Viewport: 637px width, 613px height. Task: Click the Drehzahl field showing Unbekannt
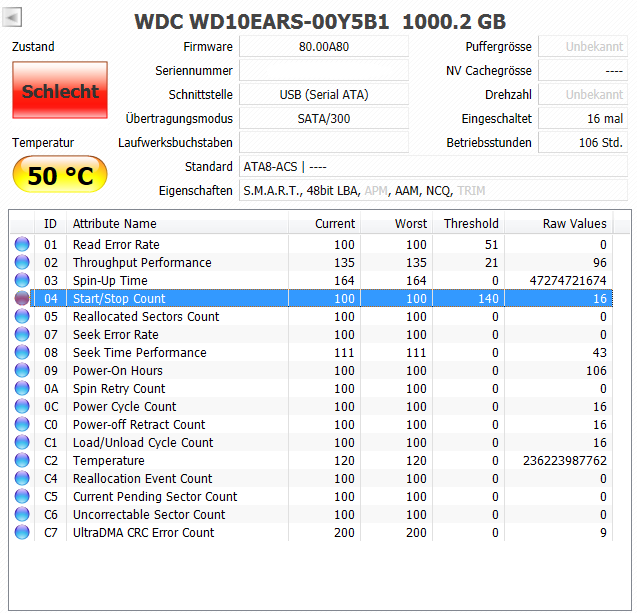click(583, 95)
